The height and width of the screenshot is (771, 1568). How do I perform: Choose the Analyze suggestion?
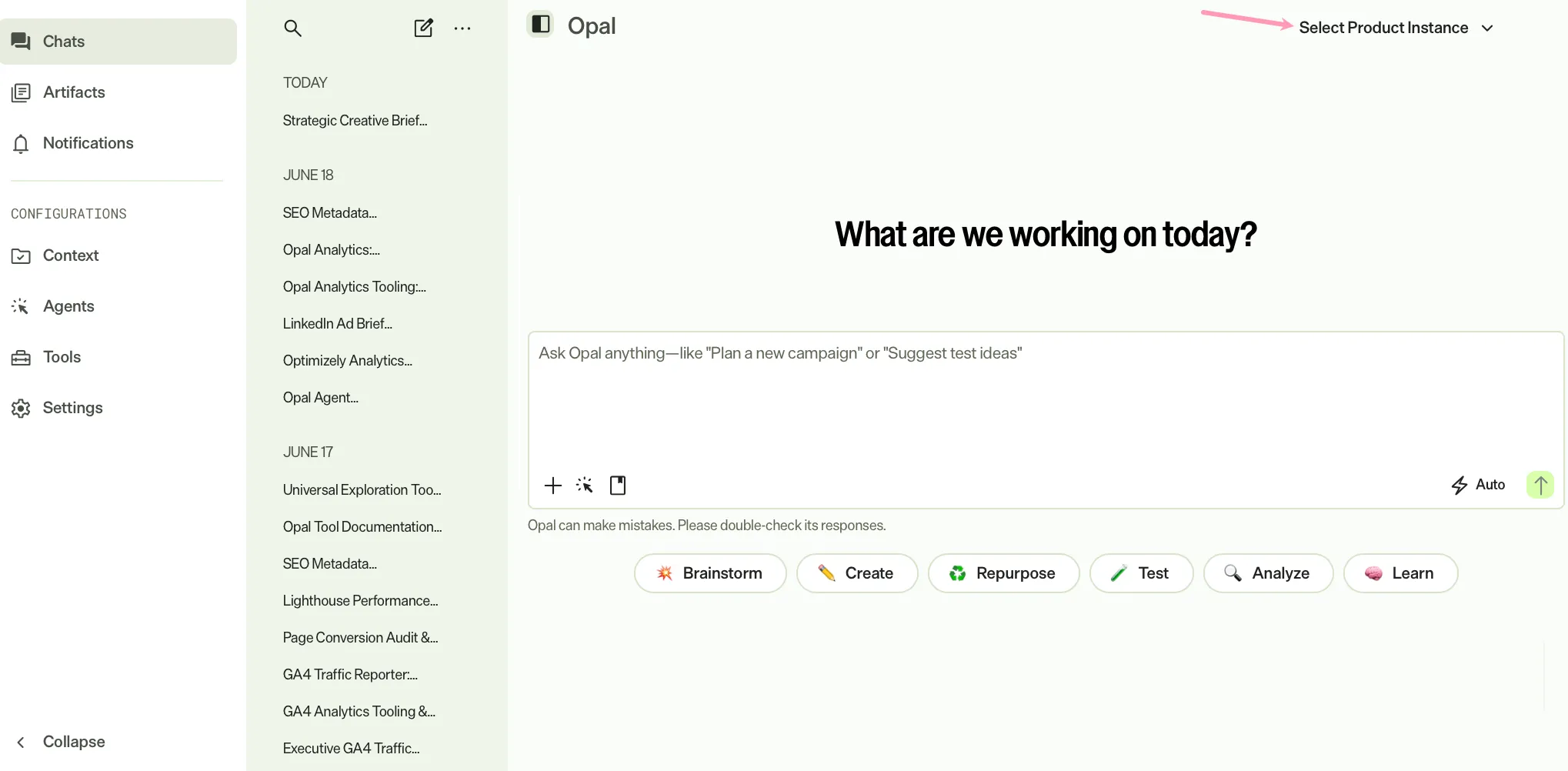tap(1269, 573)
